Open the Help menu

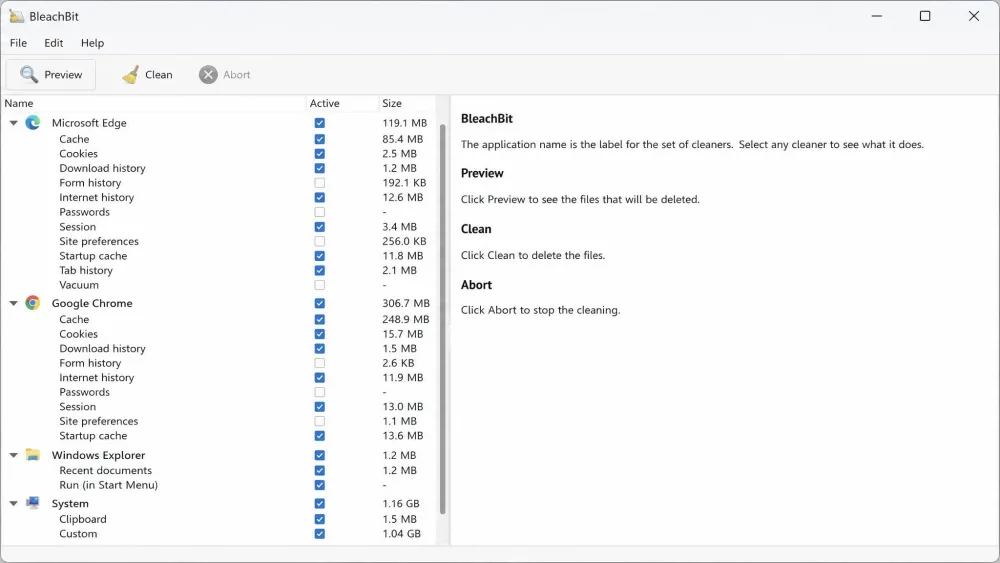click(92, 43)
